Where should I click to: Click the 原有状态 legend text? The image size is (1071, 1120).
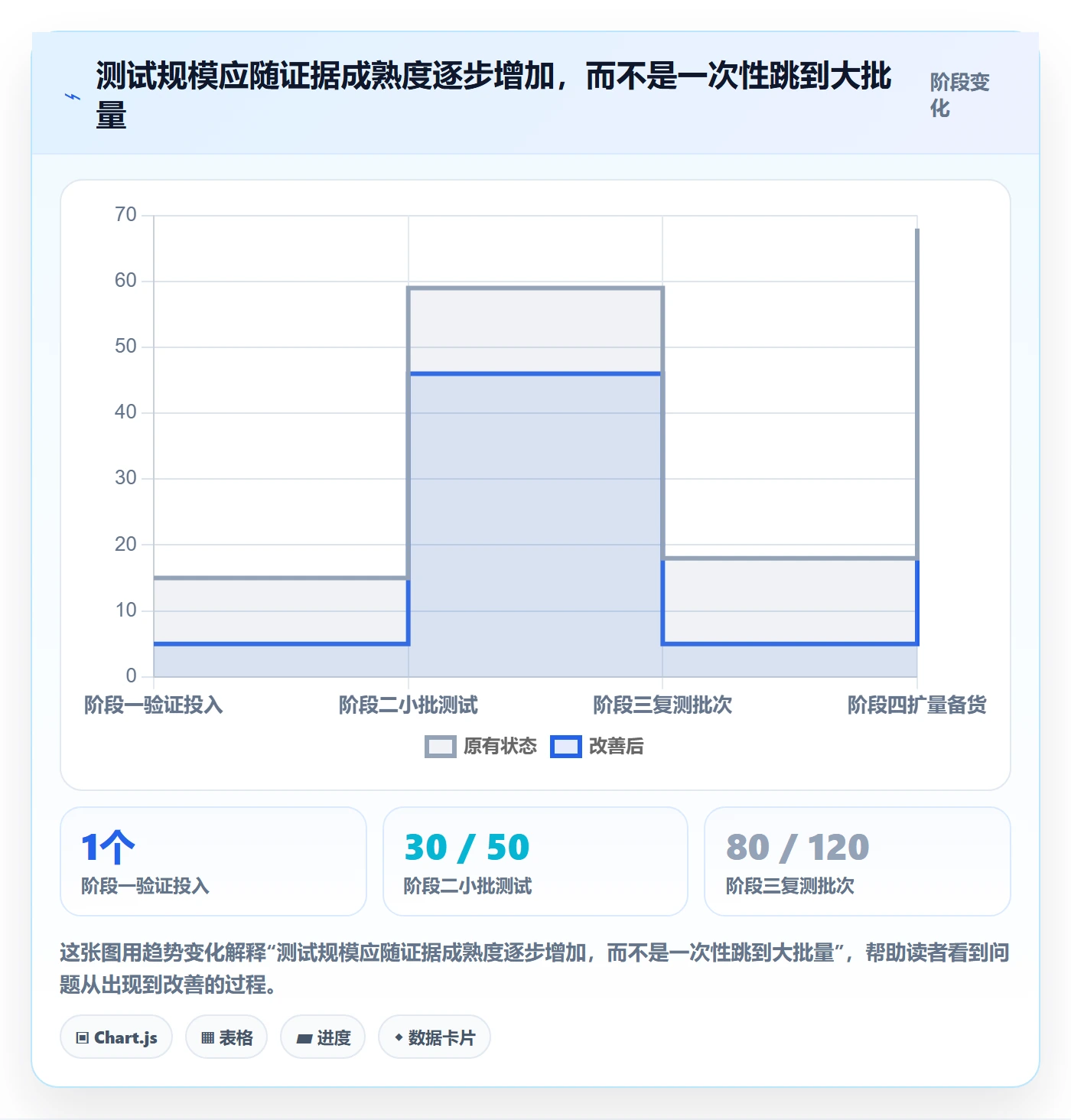pyautogui.click(x=500, y=747)
